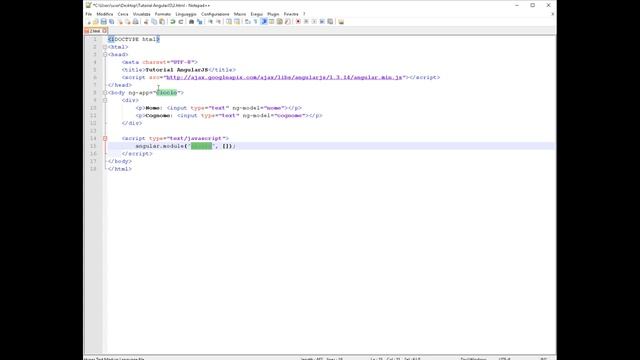Click the Open file toolbar icon
Viewport: 640px width, 360px height.
95,22
